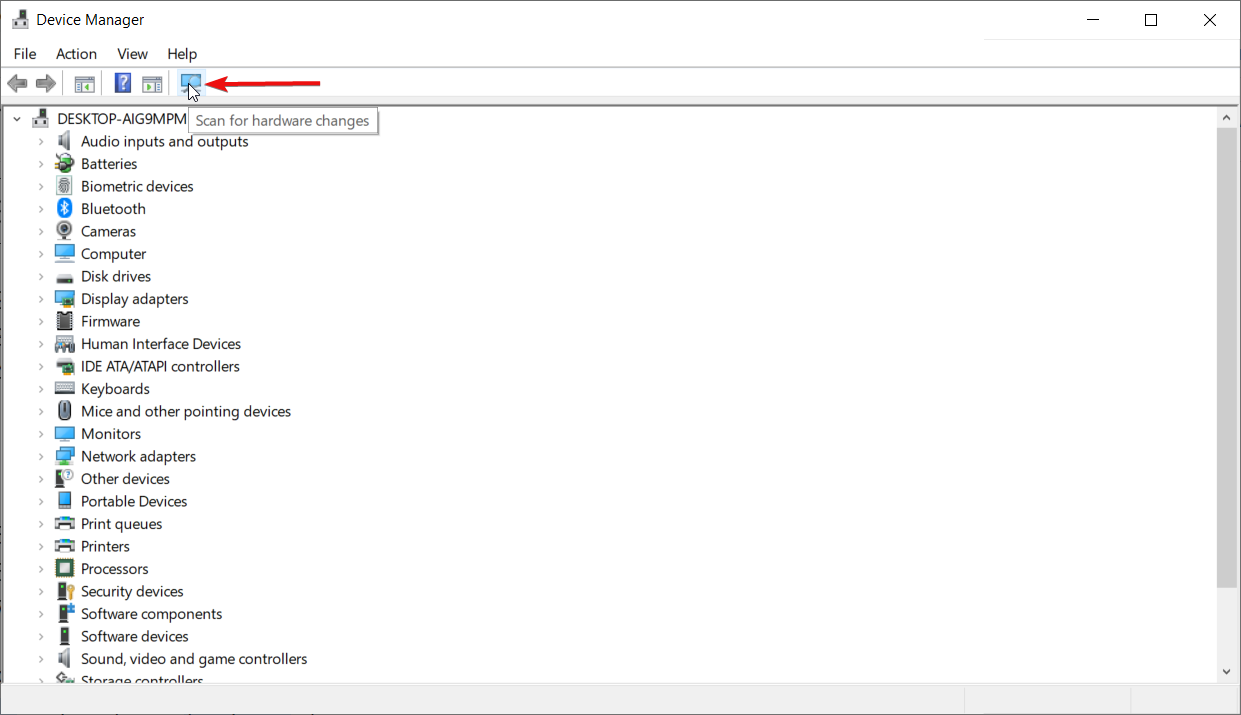The image size is (1241, 715).
Task: Collapse the DESKTOP-AIG9MPM root node
Action: click(17, 119)
